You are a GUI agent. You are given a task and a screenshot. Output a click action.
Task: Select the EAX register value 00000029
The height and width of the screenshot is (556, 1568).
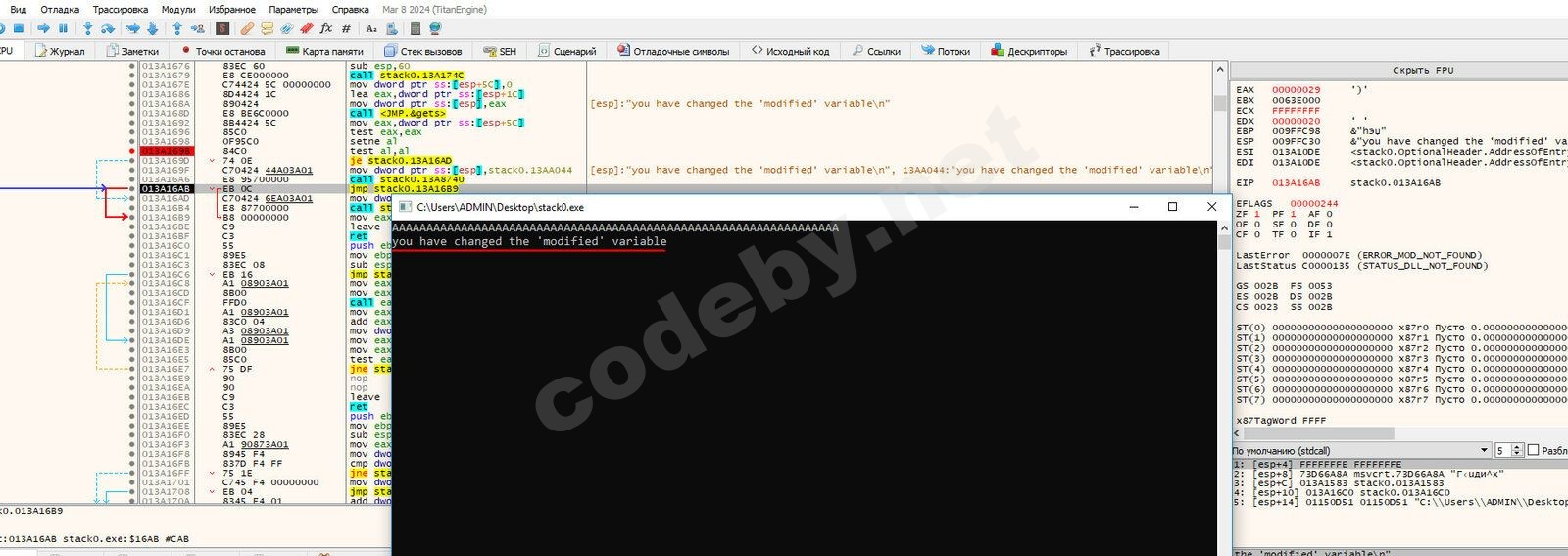coord(1296,89)
